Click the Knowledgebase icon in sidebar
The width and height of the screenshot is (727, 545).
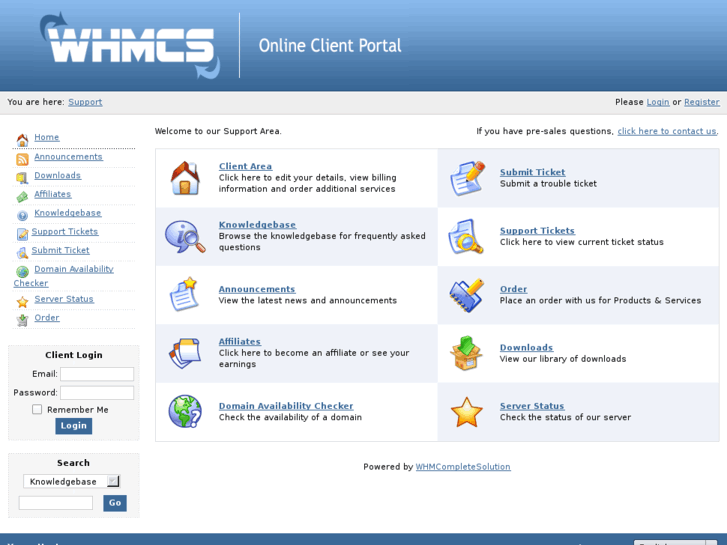coord(22,215)
